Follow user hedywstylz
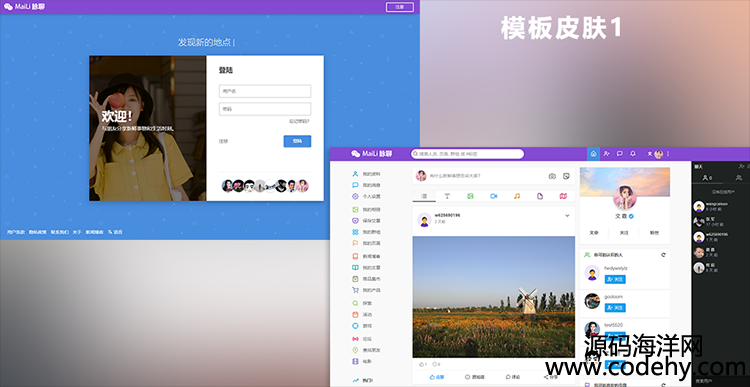 (615, 279)
